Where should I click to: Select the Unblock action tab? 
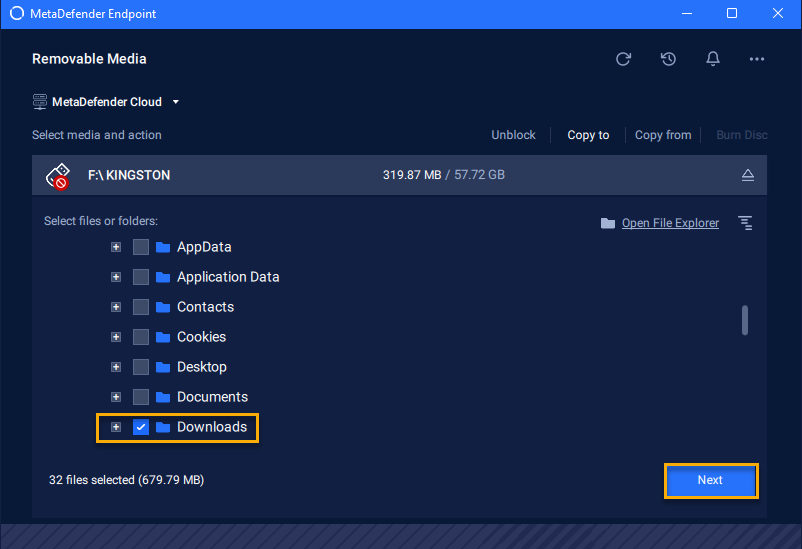click(x=513, y=135)
